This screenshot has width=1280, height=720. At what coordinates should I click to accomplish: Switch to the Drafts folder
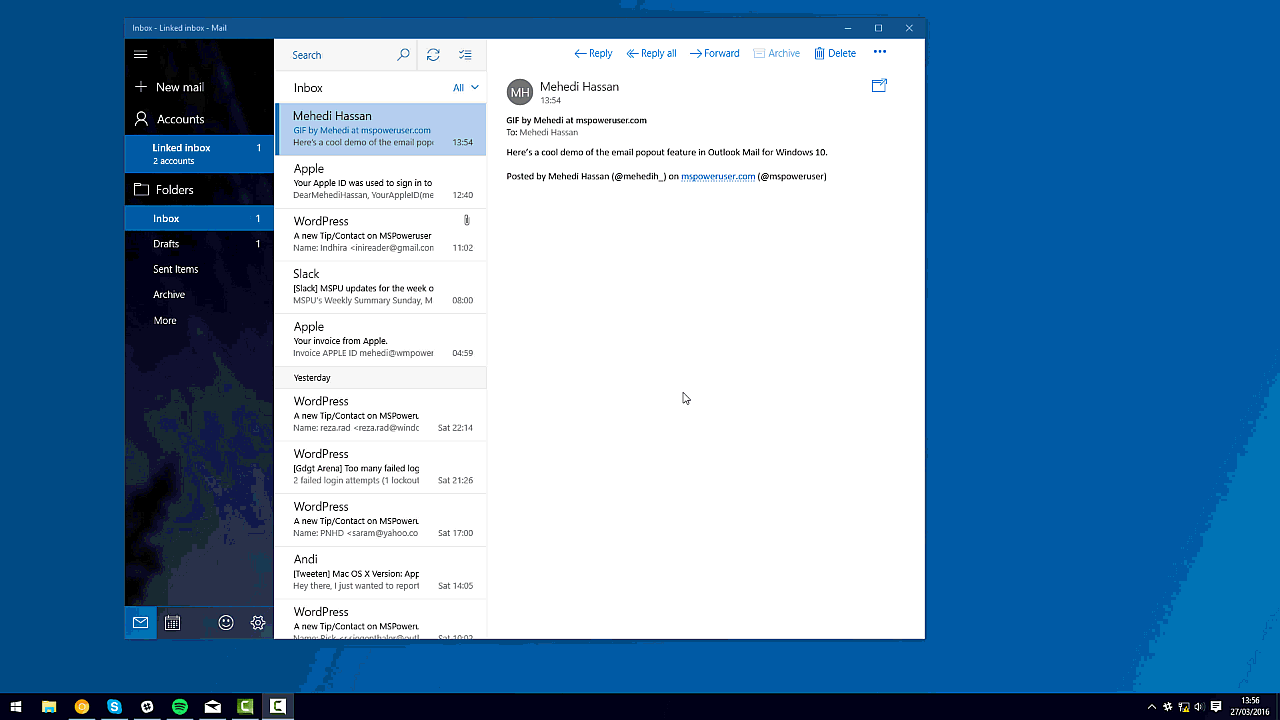coord(166,243)
